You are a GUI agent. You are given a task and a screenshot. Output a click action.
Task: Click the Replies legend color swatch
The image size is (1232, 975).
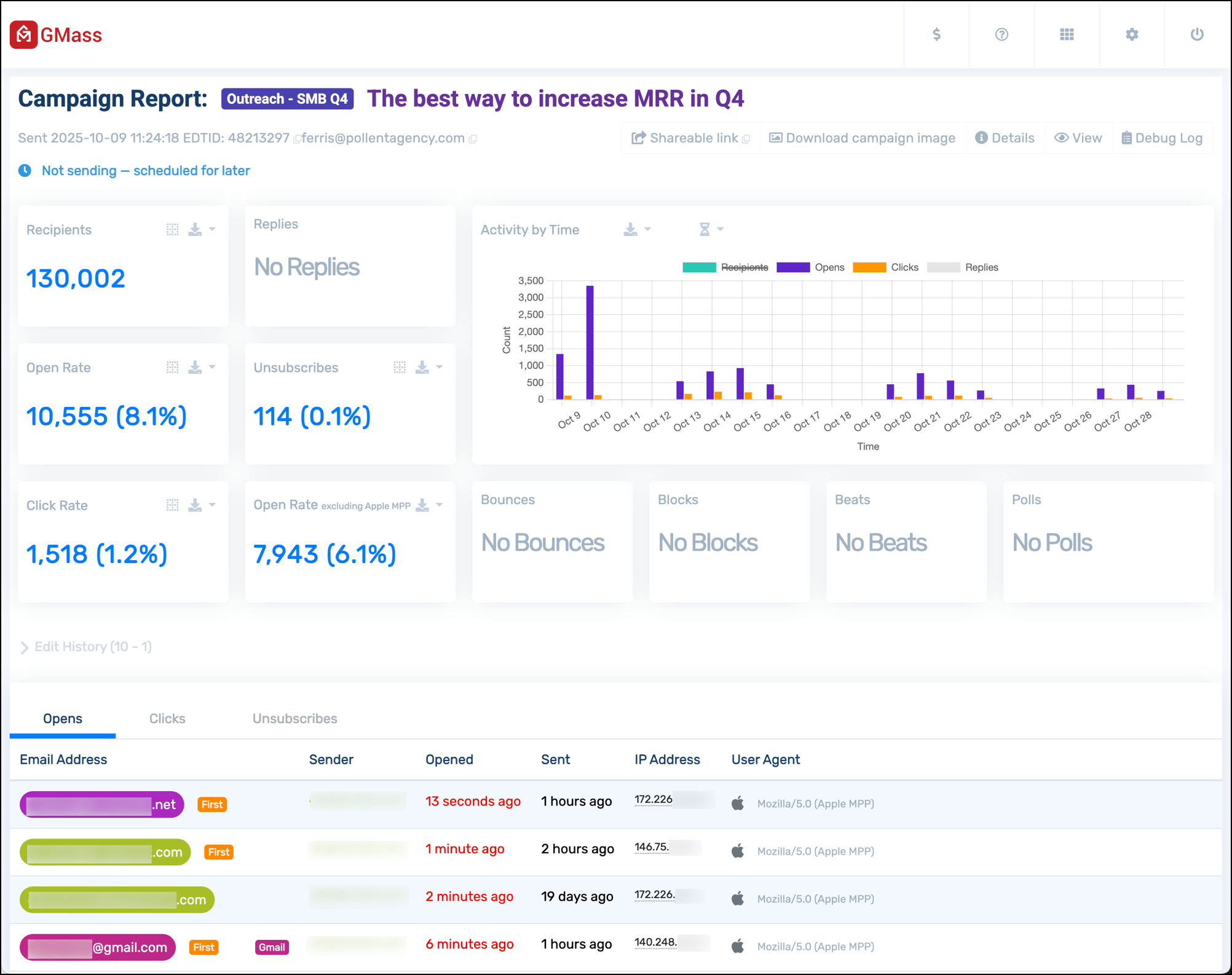coord(943,267)
